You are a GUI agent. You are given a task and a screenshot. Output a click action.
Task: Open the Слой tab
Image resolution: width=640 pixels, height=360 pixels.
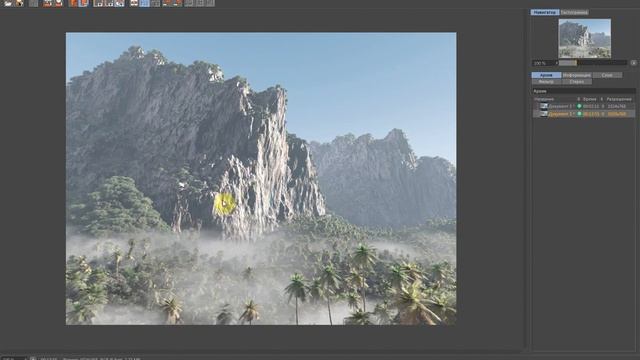[607, 75]
